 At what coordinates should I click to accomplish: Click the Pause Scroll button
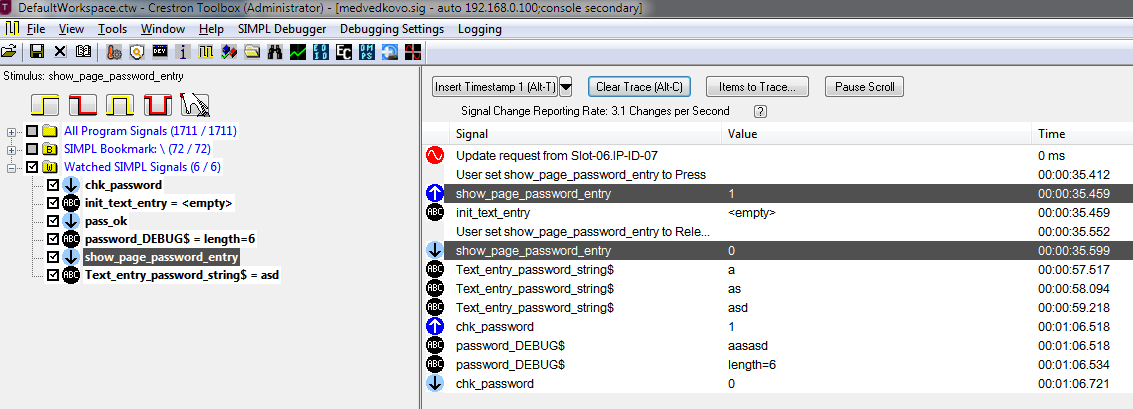[865, 87]
